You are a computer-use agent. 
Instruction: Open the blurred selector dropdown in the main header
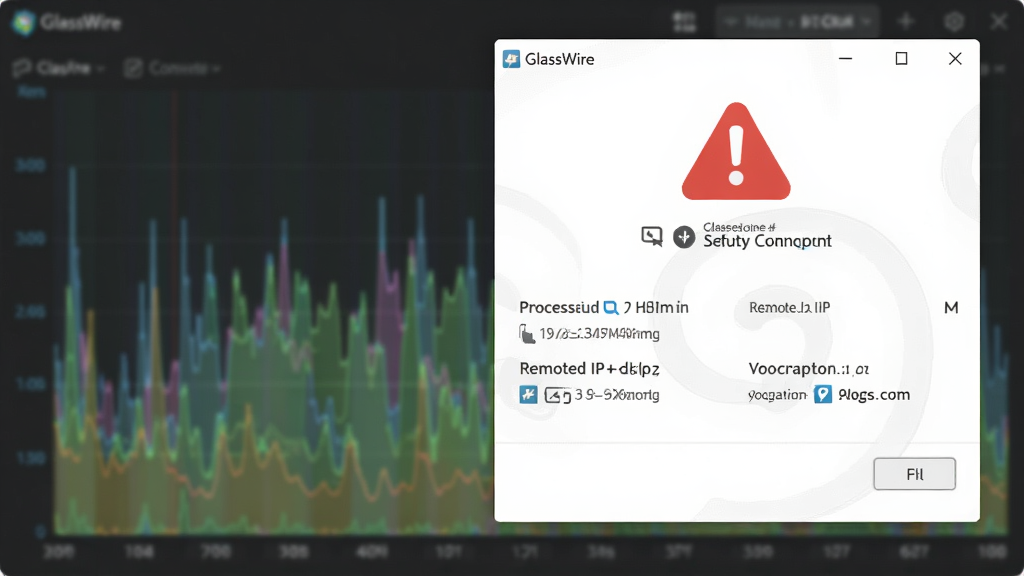(x=797, y=22)
